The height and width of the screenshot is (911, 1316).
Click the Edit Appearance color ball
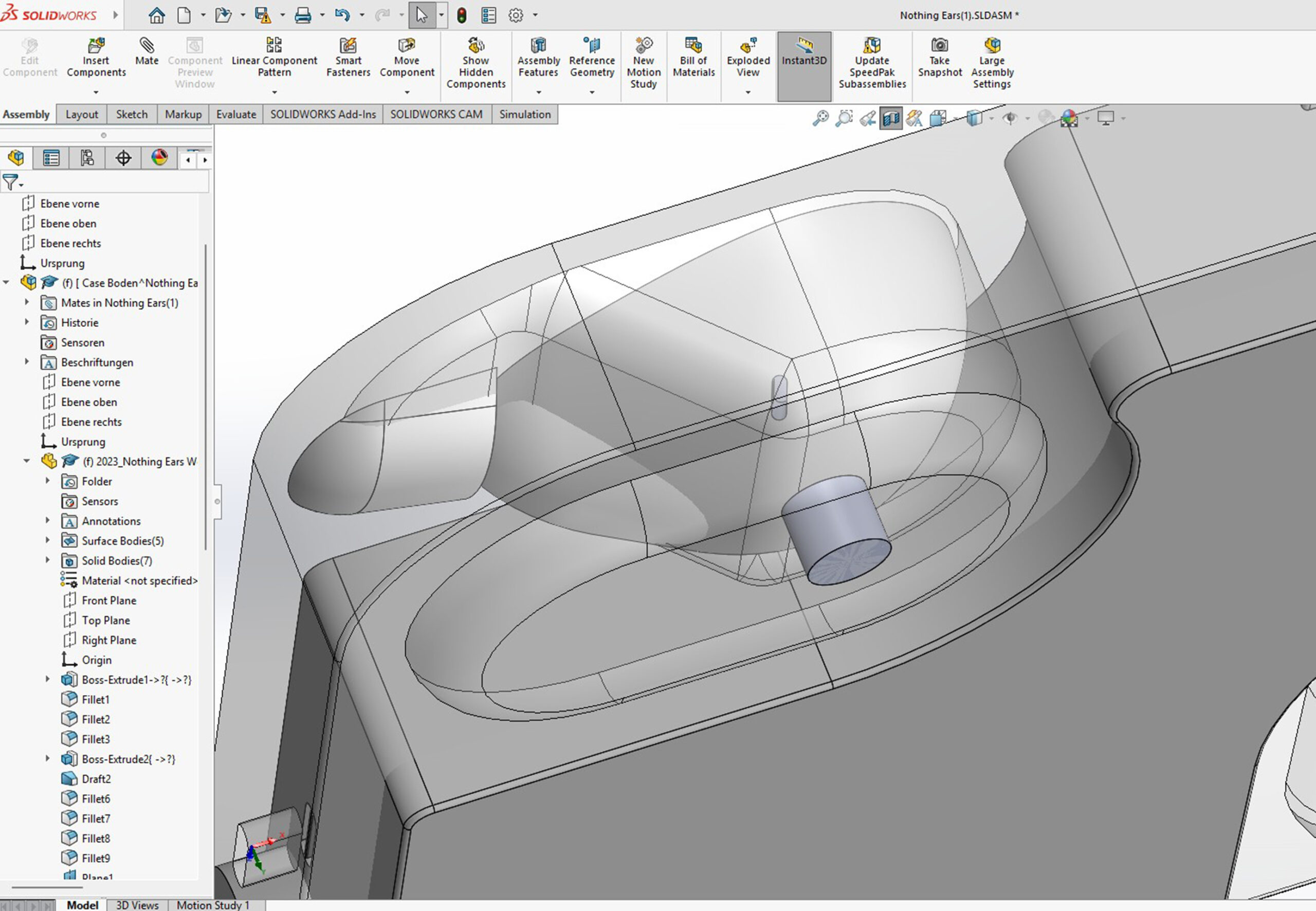pos(1069,118)
